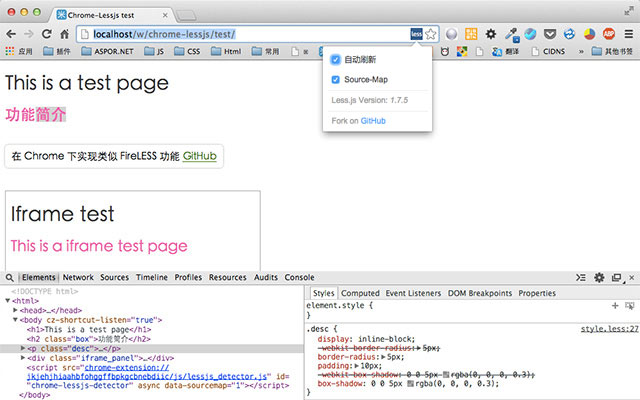Click the box-shadow rgba color swatch
This screenshot has width=640, height=400.
(411, 384)
